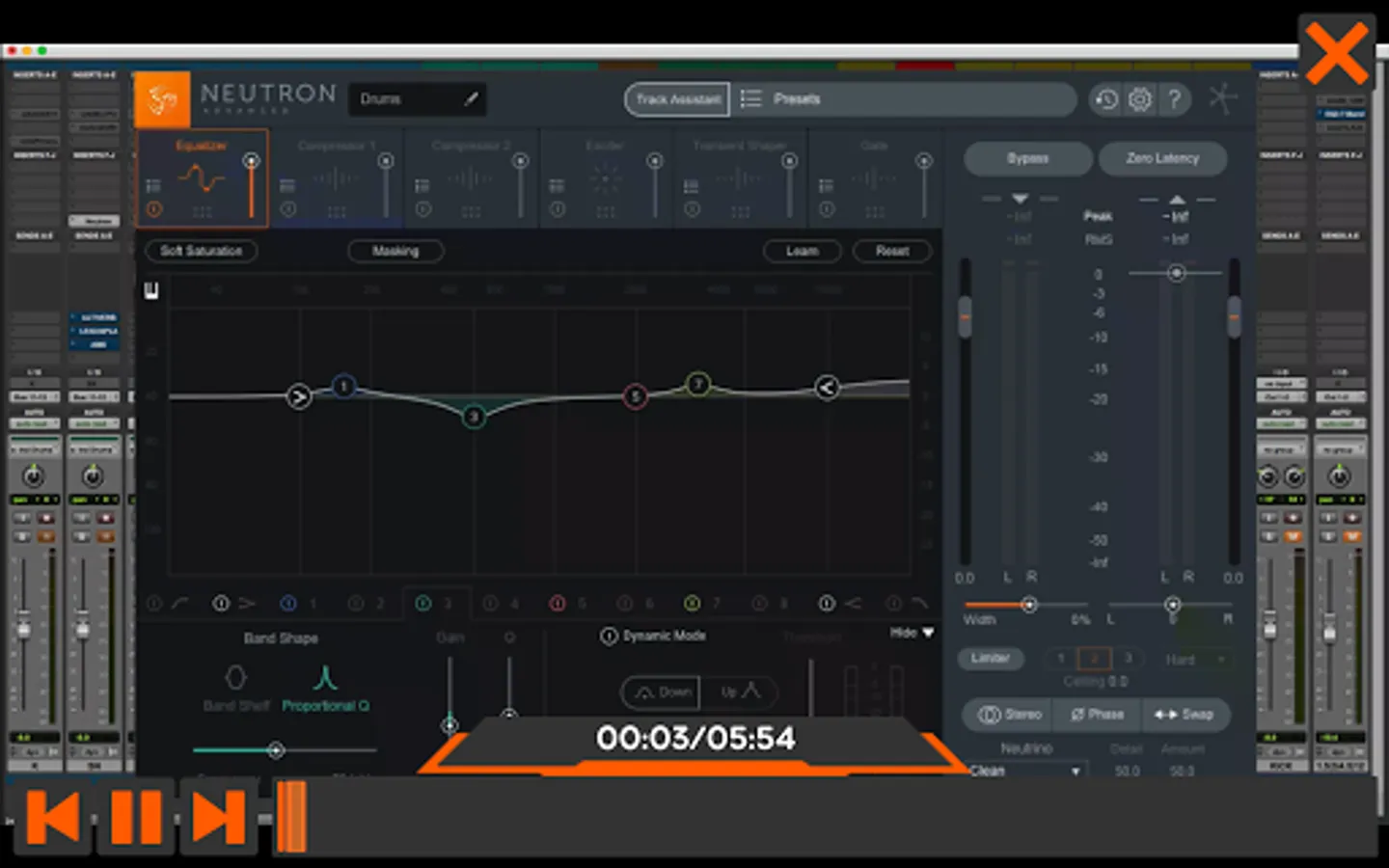Viewport: 1389px width, 868px height.
Task: Toggle Gate module power button
Action: tap(826, 209)
